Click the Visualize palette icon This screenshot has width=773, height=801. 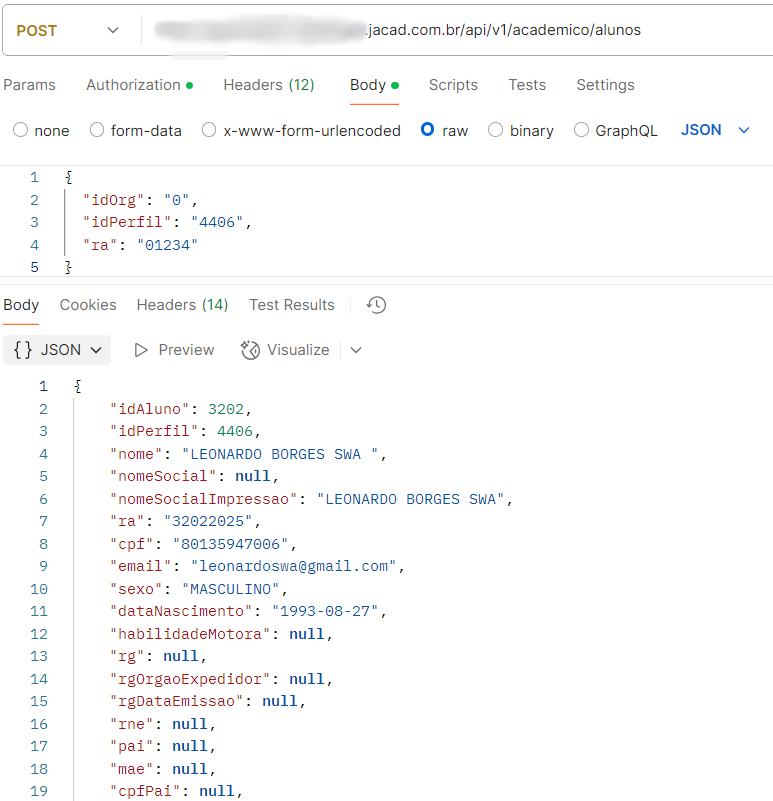[x=250, y=350]
